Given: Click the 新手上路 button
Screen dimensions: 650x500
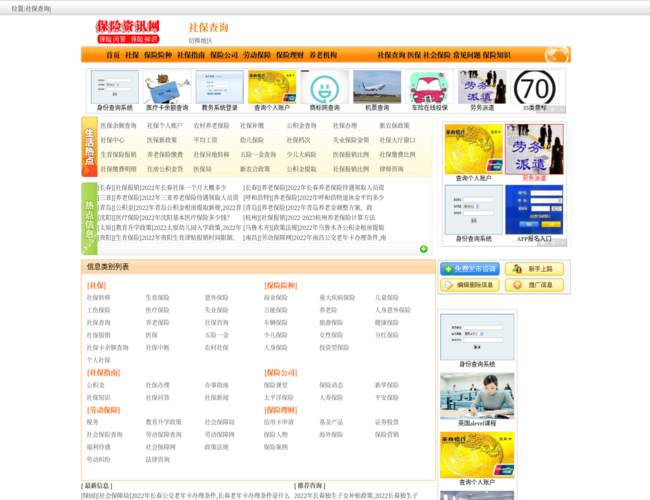Looking at the screenshot, I should pyautogui.click(x=534, y=269).
